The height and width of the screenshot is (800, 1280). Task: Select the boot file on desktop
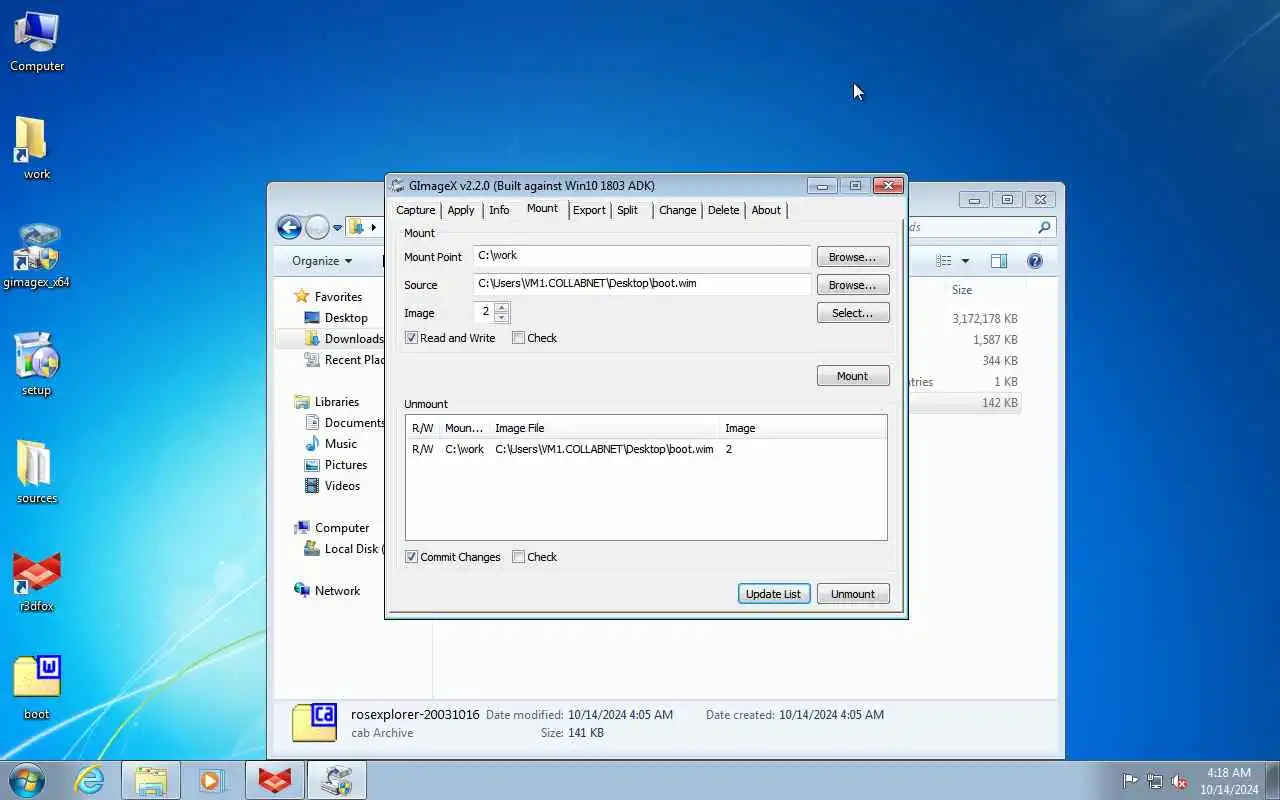37,688
